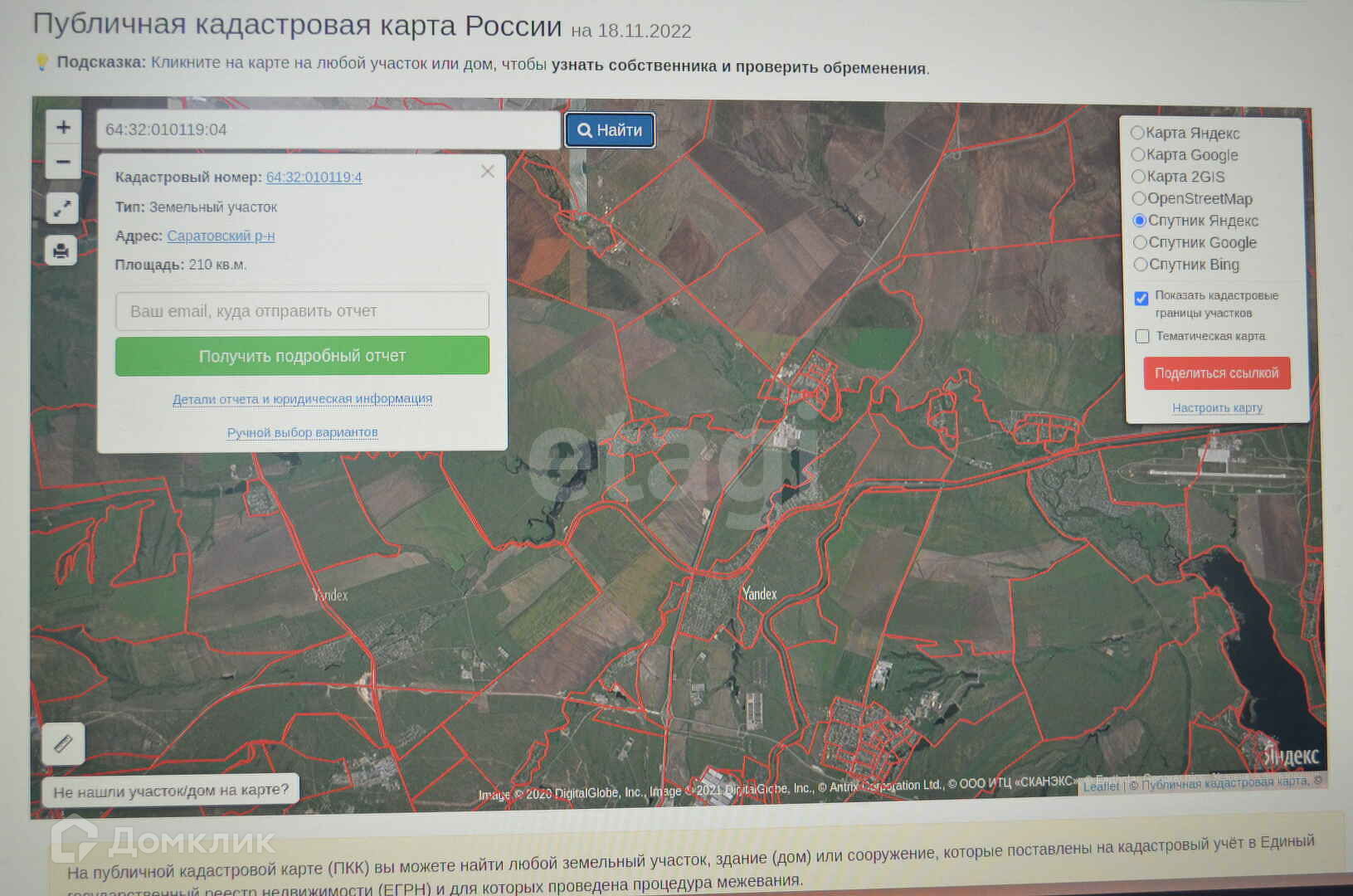Click Не нашли участок/дом на карте? button
Image resolution: width=1353 pixels, height=896 pixels.
click(x=171, y=791)
